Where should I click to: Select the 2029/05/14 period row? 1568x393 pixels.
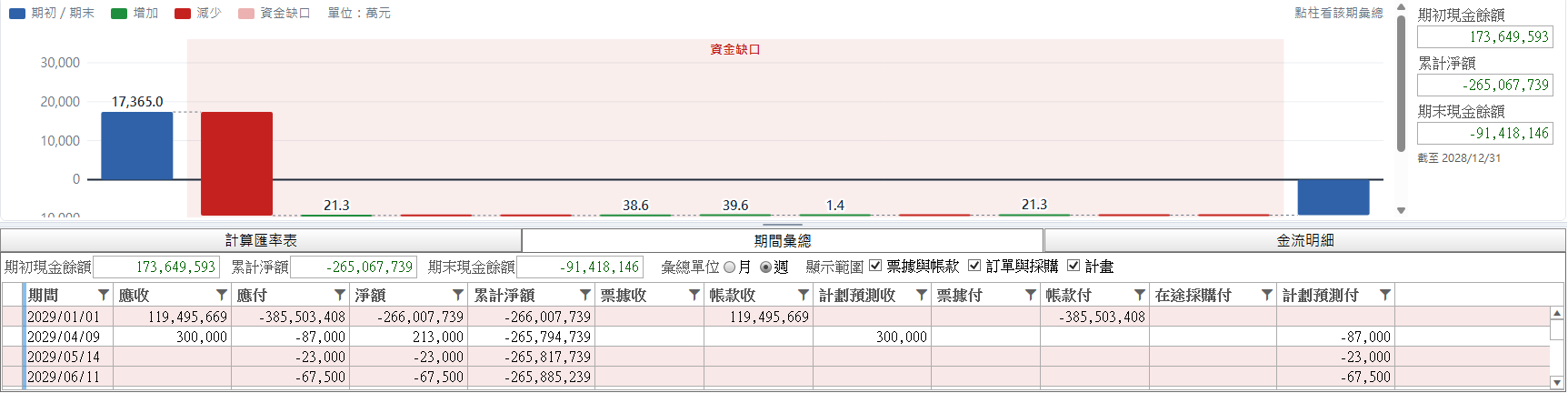click(775, 357)
